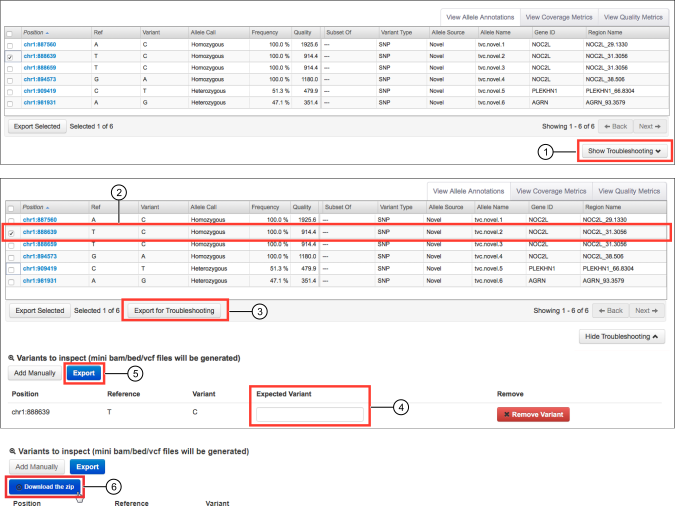Viewport: 675px width, 512px height.
Task: Open chr1:909419 position link in second table
Action: 41,269
